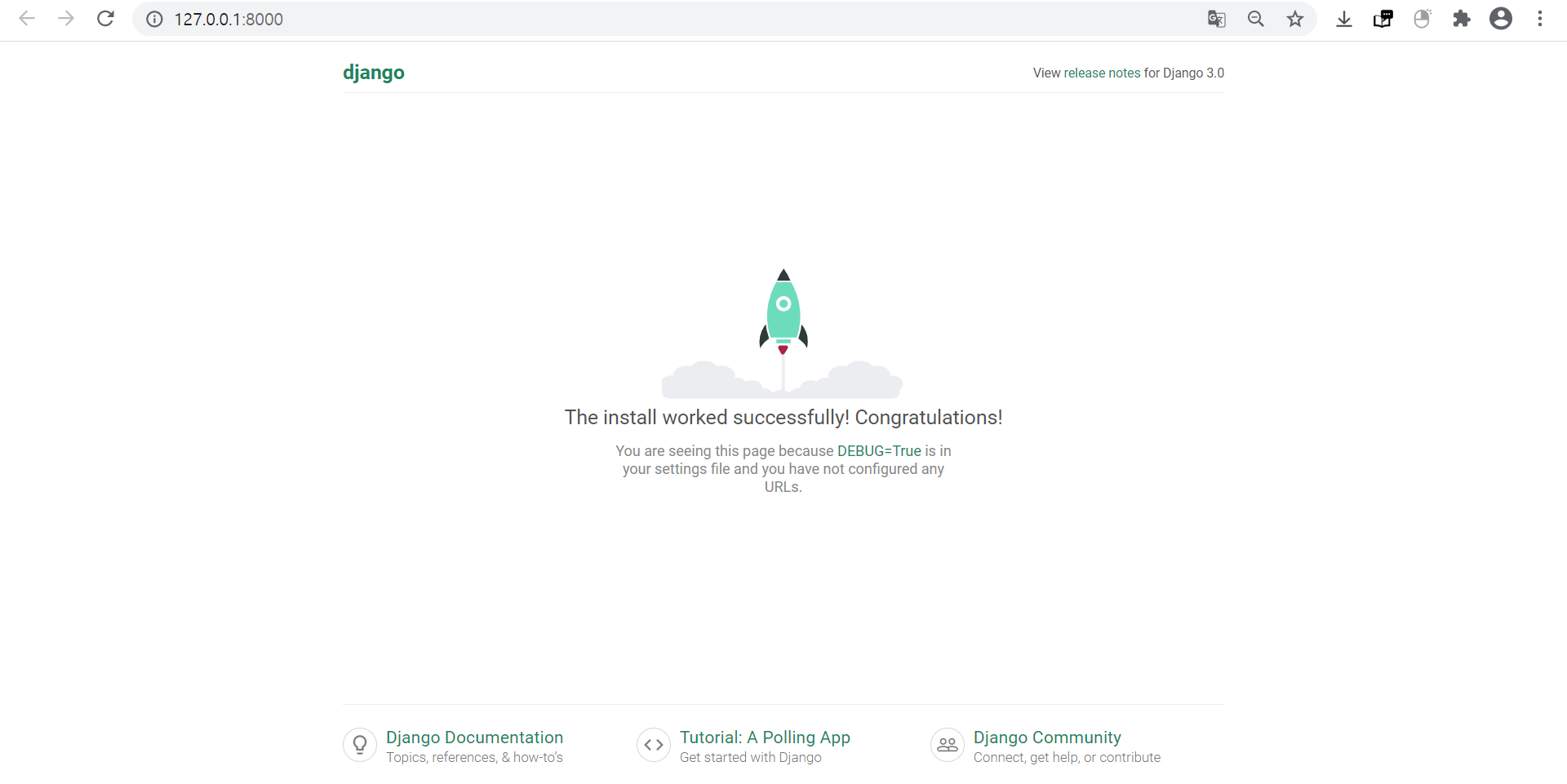The image size is (1567, 784).
Task: Click the site information icon in address bar
Action: (x=154, y=19)
